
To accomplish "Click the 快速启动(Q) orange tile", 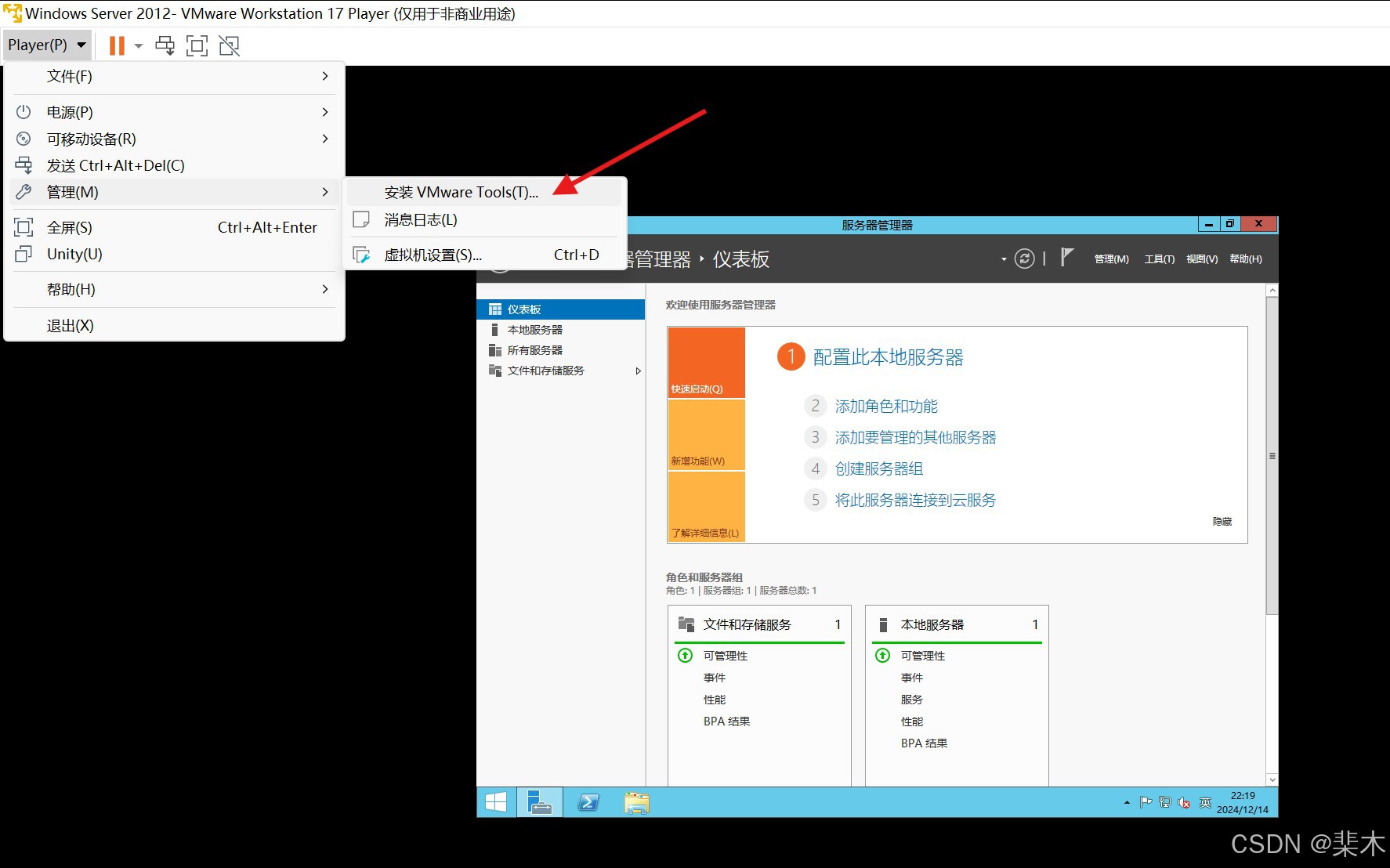I will (x=706, y=363).
